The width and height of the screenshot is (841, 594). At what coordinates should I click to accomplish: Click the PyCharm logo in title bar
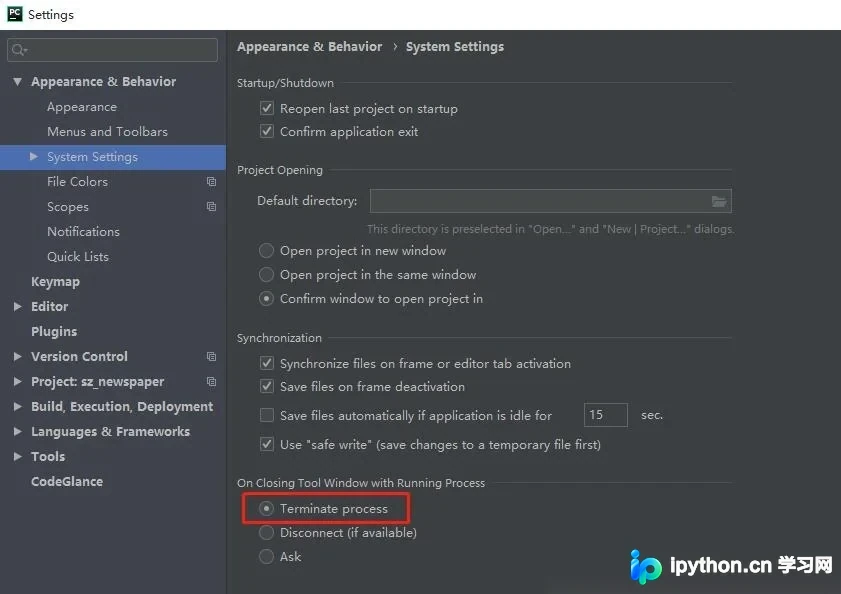click(14, 14)
